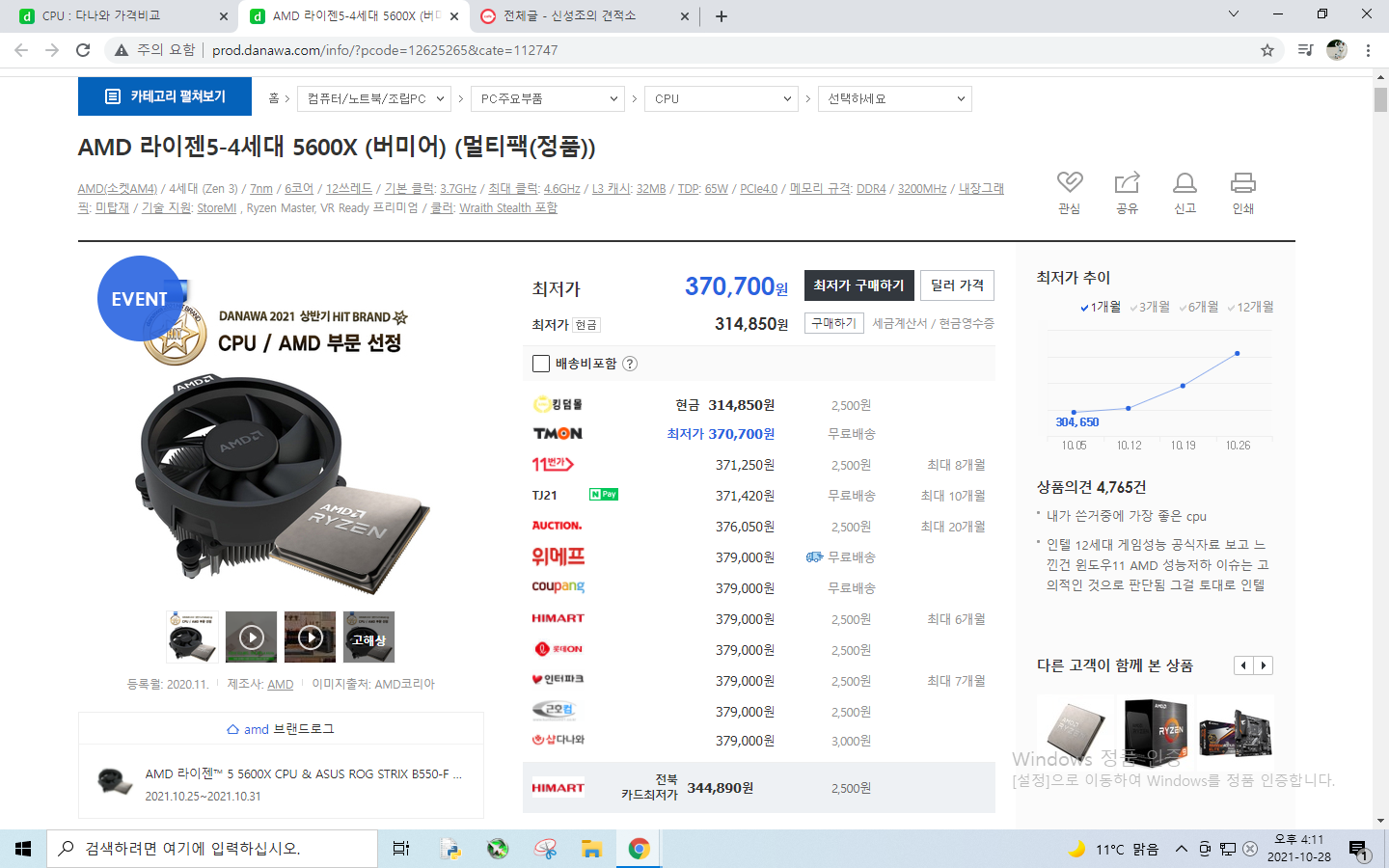Expand 카테고리 펼쳐보기 menu

pyautogui.click(x=165, y=96)
